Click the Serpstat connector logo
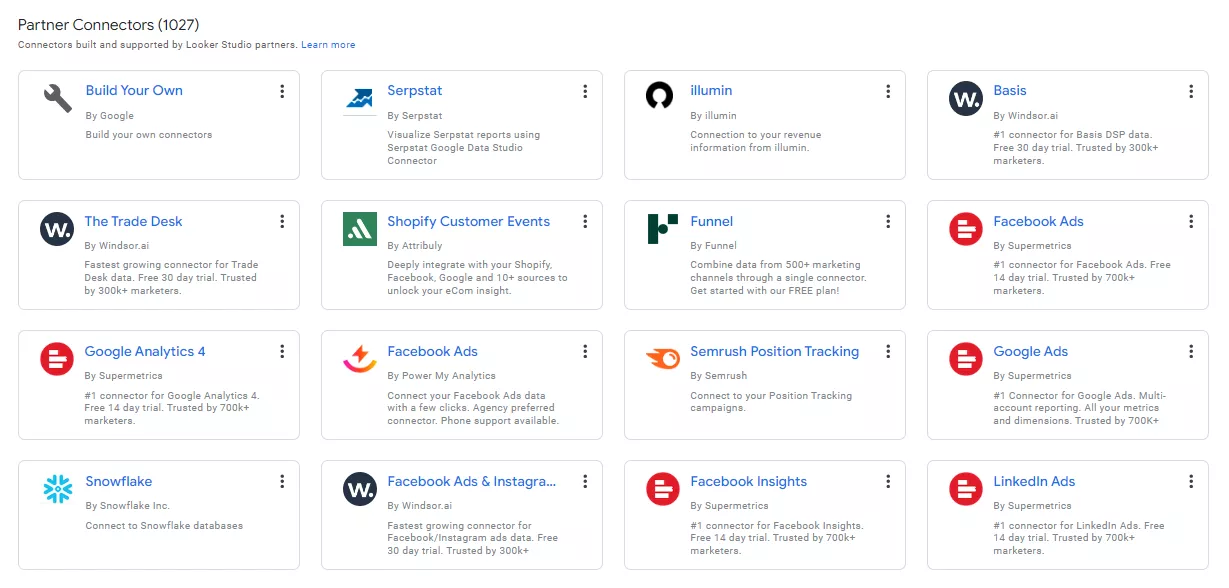 (360, 99)
